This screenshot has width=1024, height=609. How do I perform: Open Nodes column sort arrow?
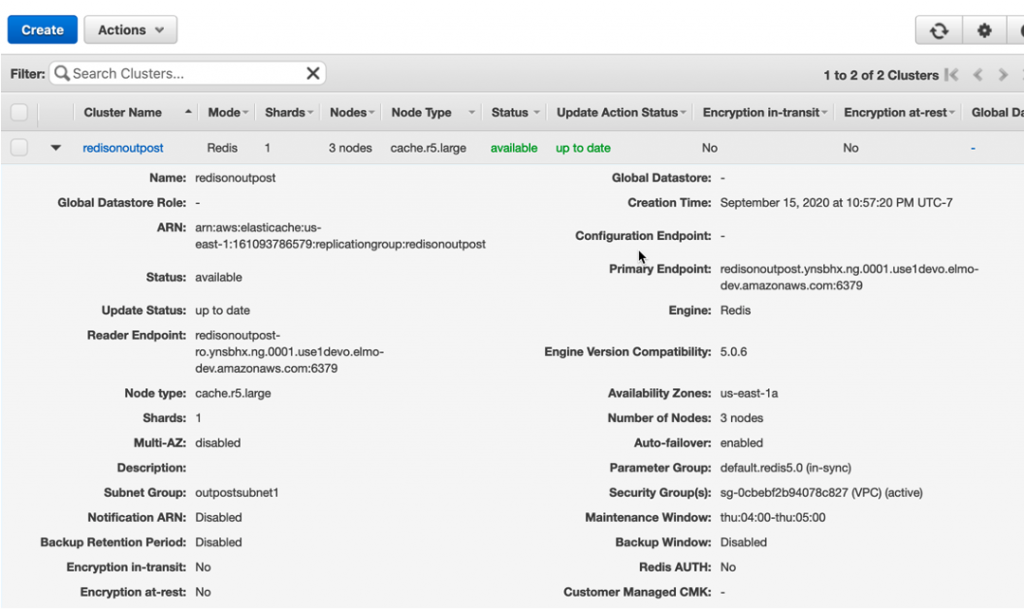pyautogui.click(x=372, y=113)
